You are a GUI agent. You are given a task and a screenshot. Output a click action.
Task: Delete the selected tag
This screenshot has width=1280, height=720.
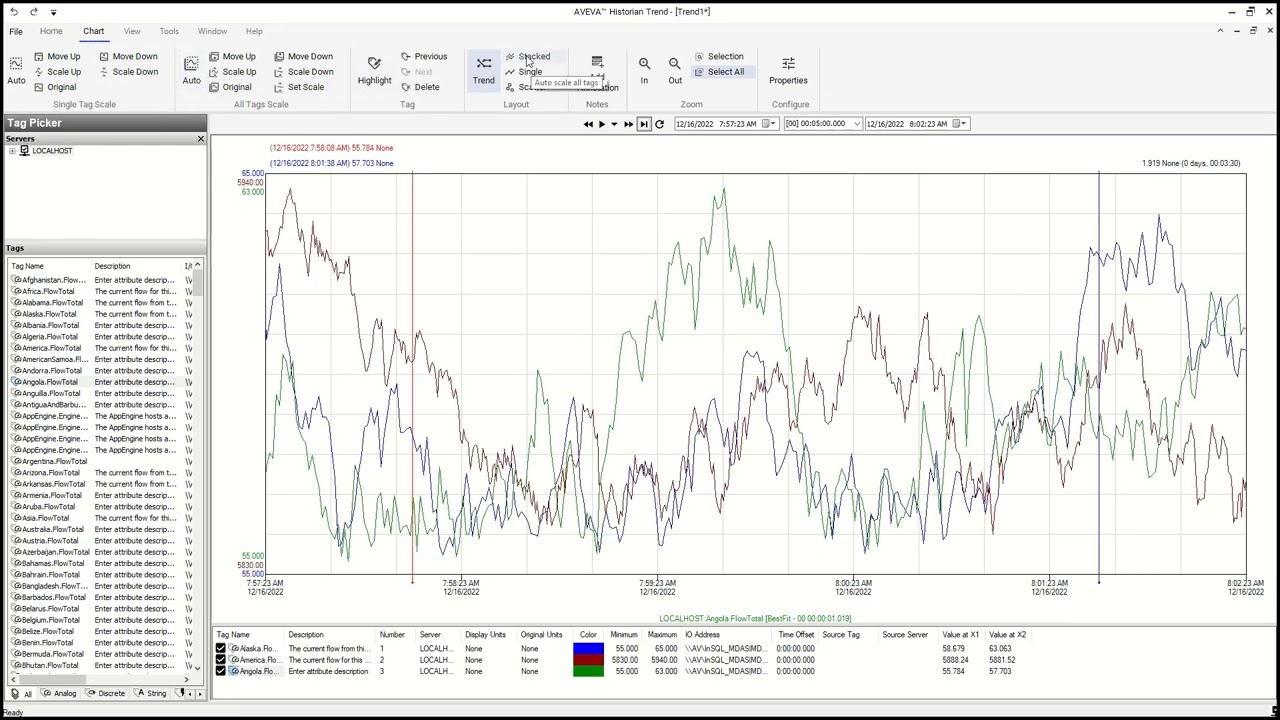(x=420, y=87)
